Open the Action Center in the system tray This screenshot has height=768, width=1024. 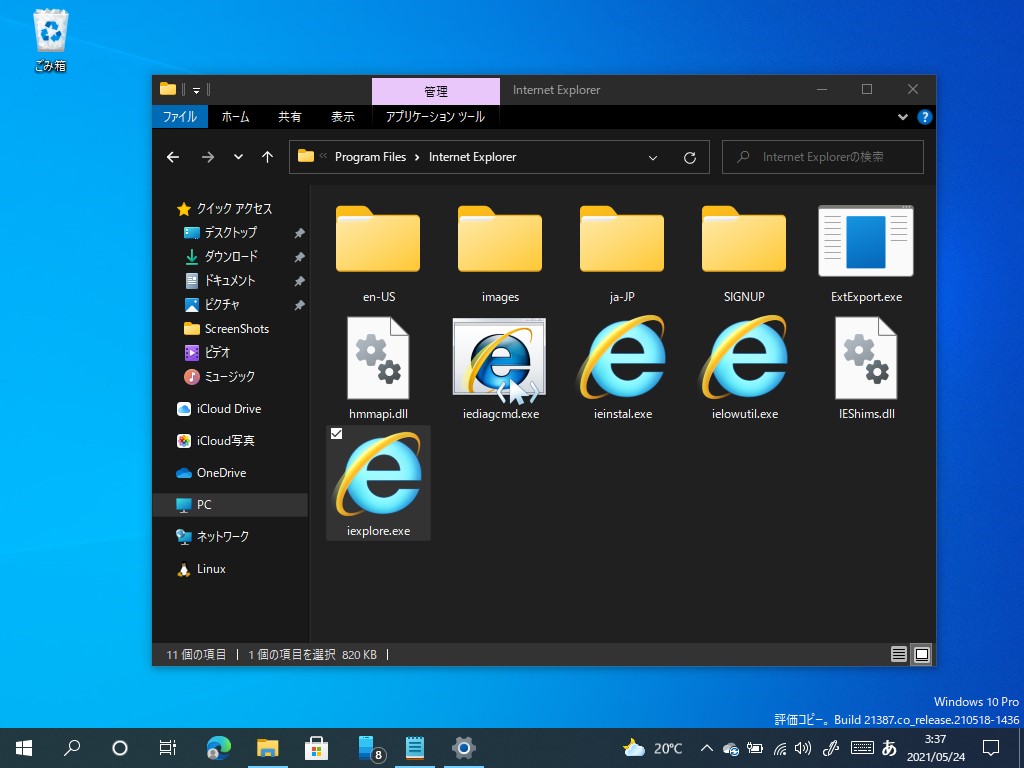(990, 747)
